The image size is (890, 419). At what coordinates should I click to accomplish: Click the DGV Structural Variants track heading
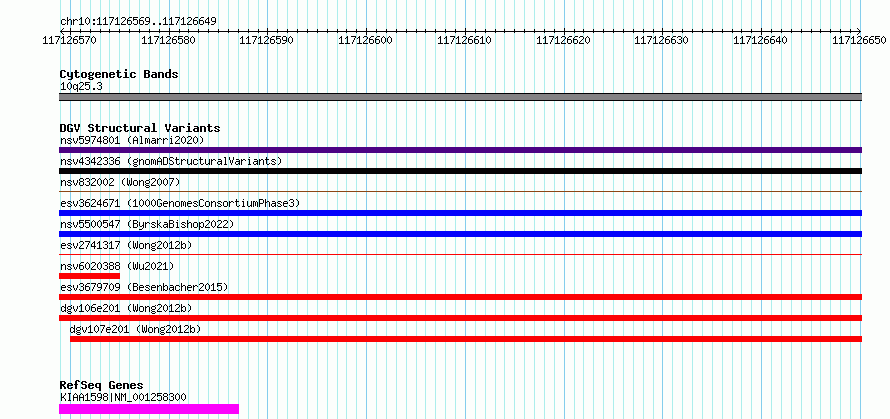140,128
